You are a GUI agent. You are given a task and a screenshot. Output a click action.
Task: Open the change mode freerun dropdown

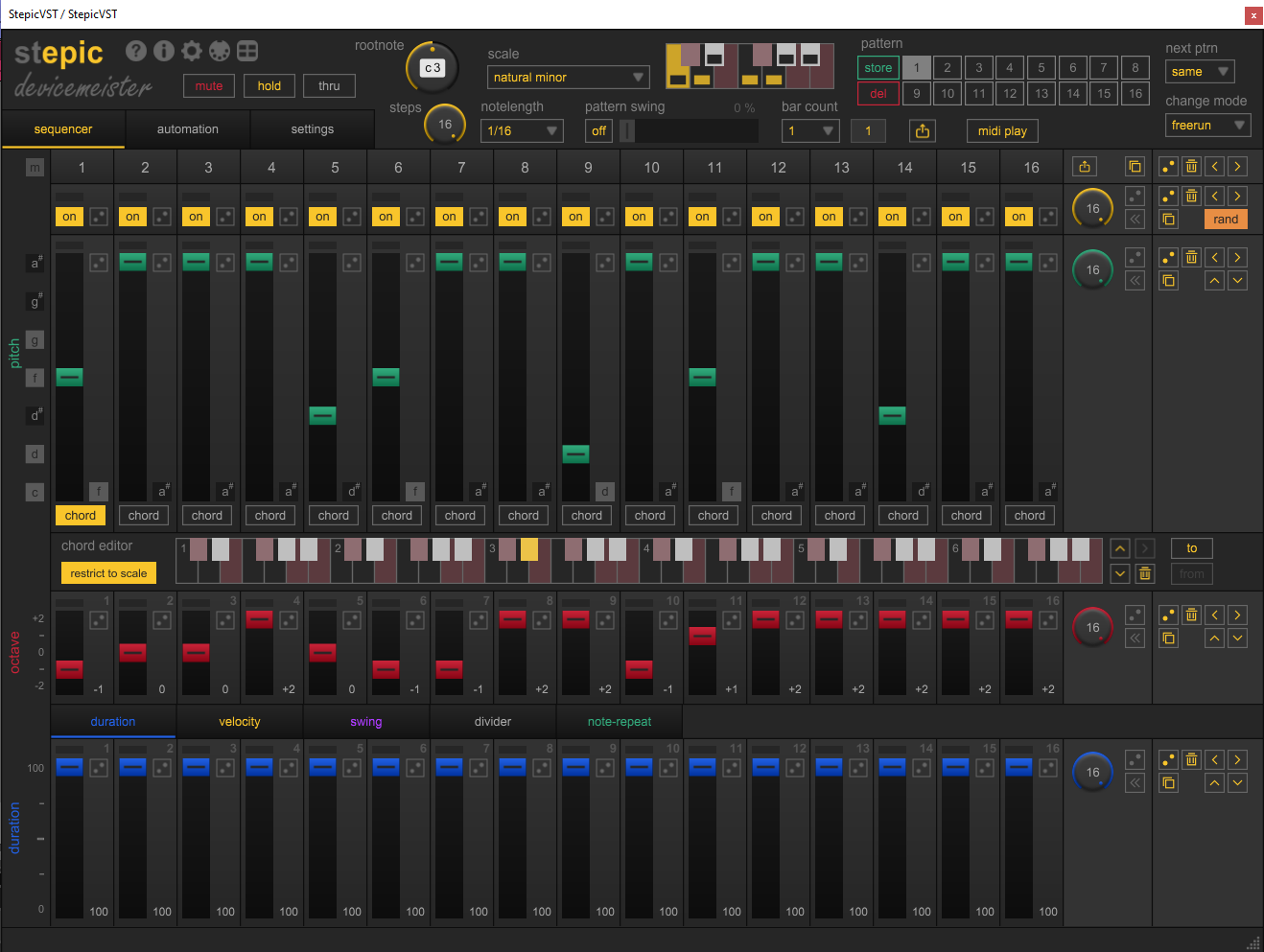(1208, 126)
